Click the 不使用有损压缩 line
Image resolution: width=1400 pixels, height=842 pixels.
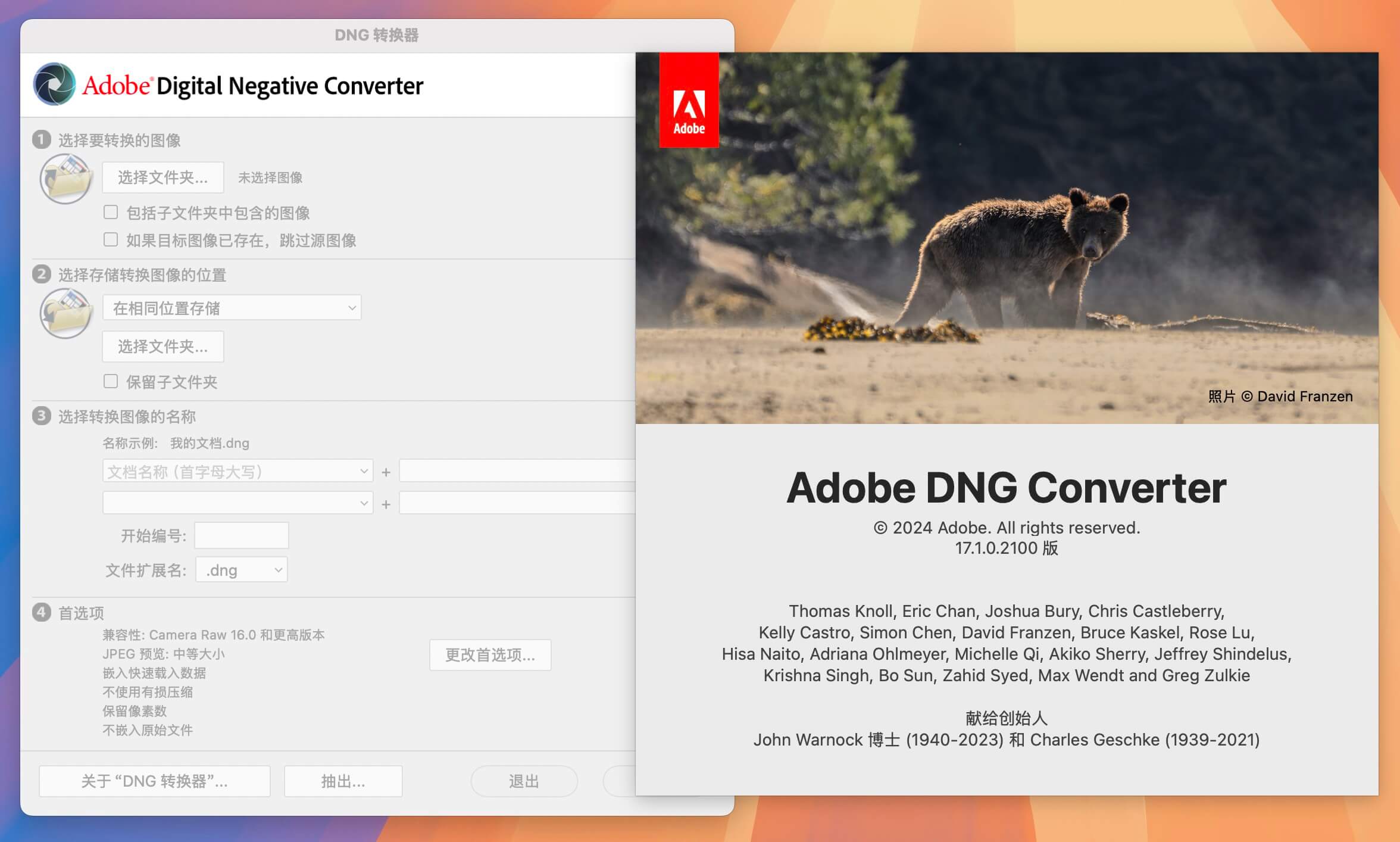click(x=148, y=692)
